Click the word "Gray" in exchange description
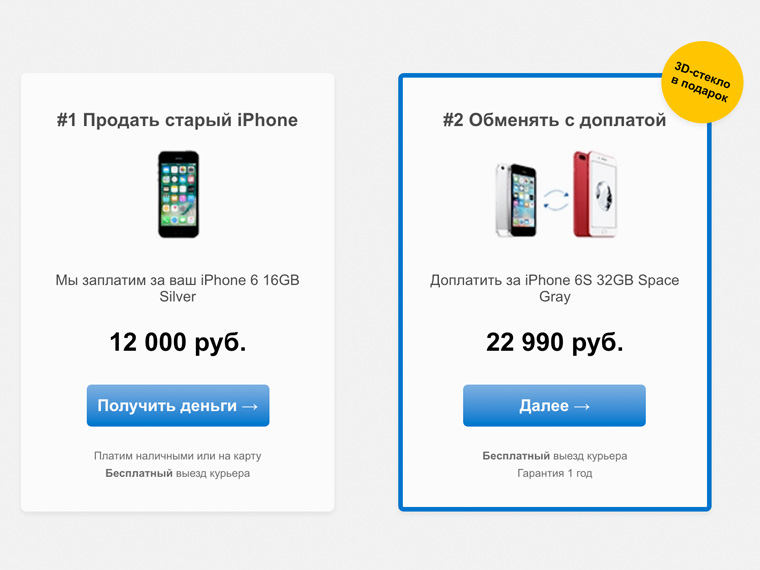This screenshot has width=760, height=570. tap(554, 297)
